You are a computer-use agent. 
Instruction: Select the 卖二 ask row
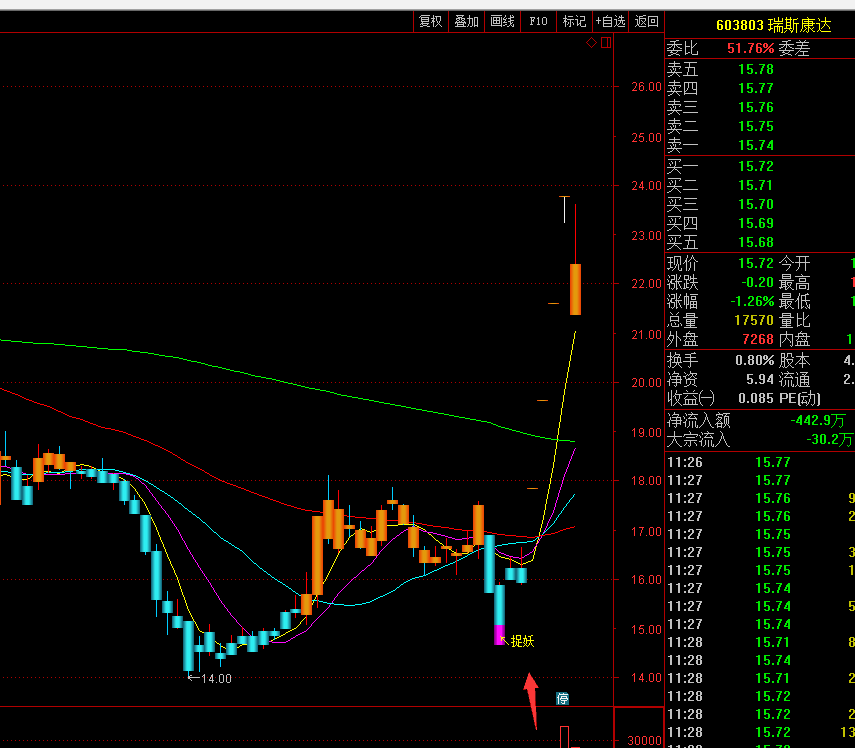coord(760,126)
